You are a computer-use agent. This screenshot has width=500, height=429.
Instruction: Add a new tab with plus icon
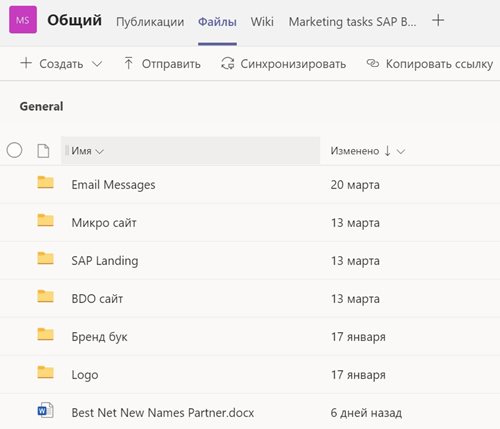[x=438, y=20]
